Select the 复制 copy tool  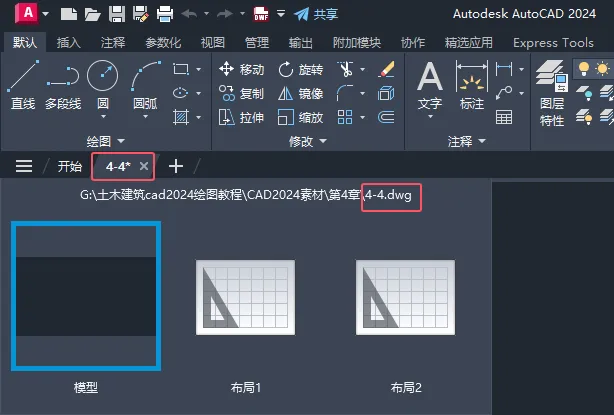[x=242, y=93]
